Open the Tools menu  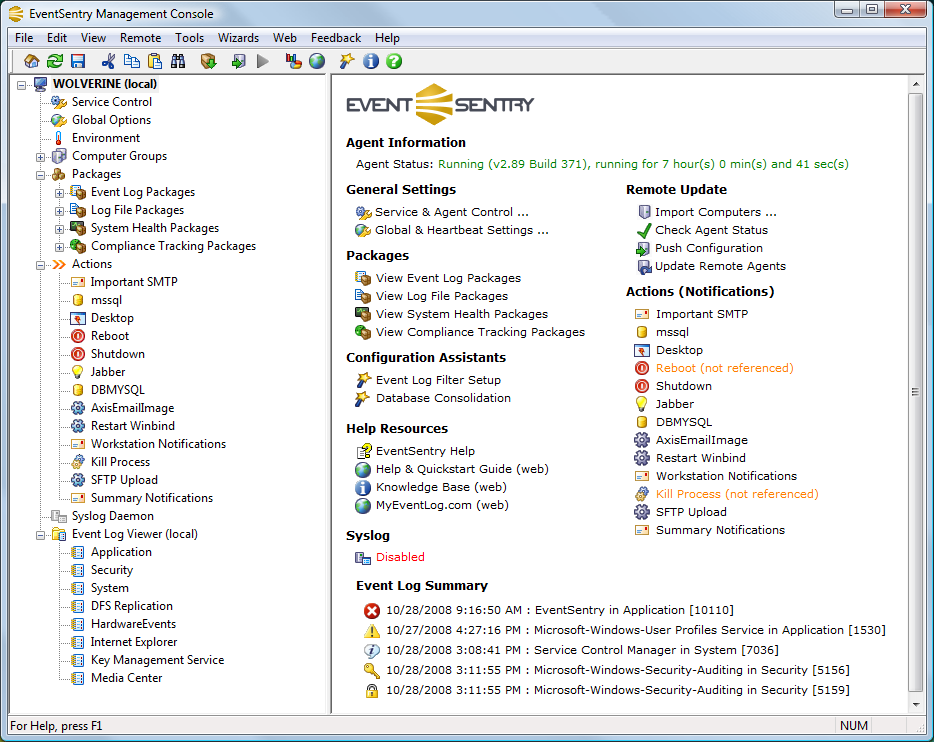[189, 38]
